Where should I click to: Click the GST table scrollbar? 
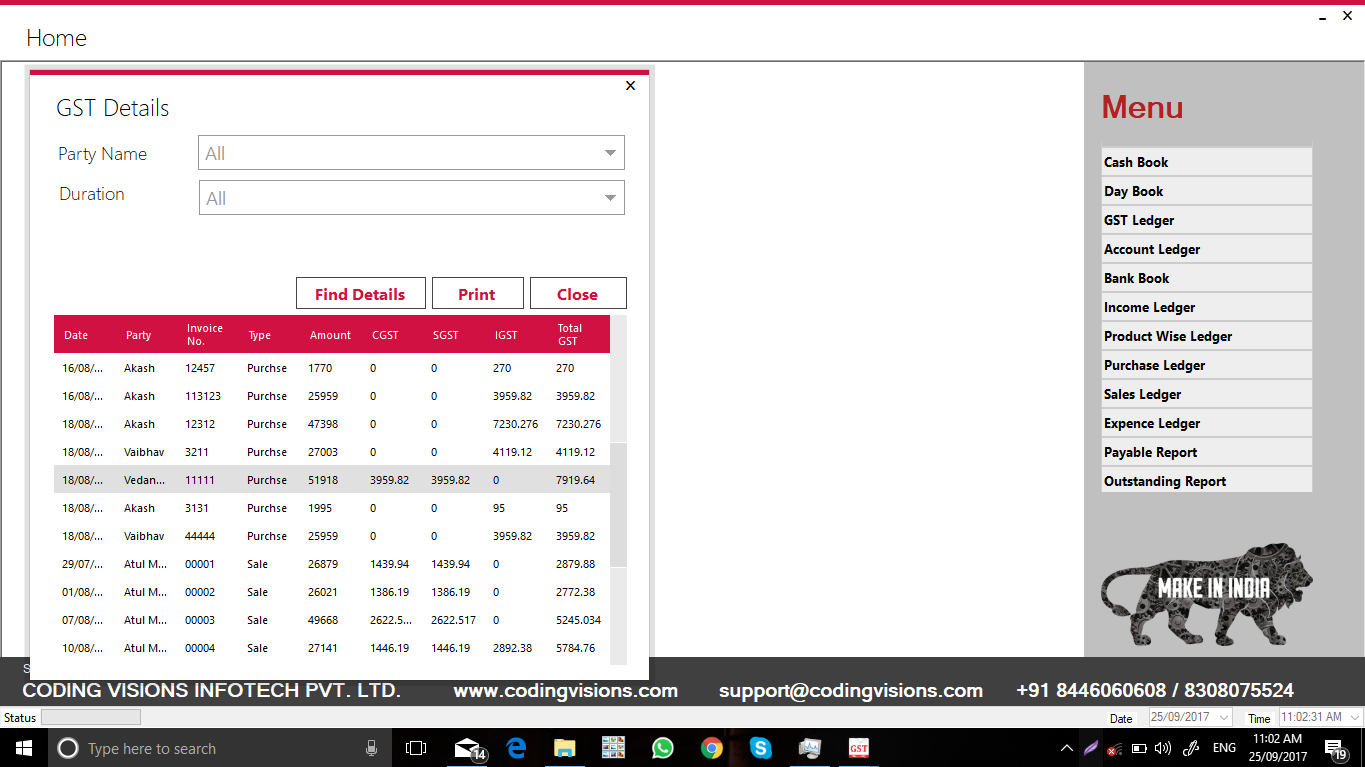(618, 500)
